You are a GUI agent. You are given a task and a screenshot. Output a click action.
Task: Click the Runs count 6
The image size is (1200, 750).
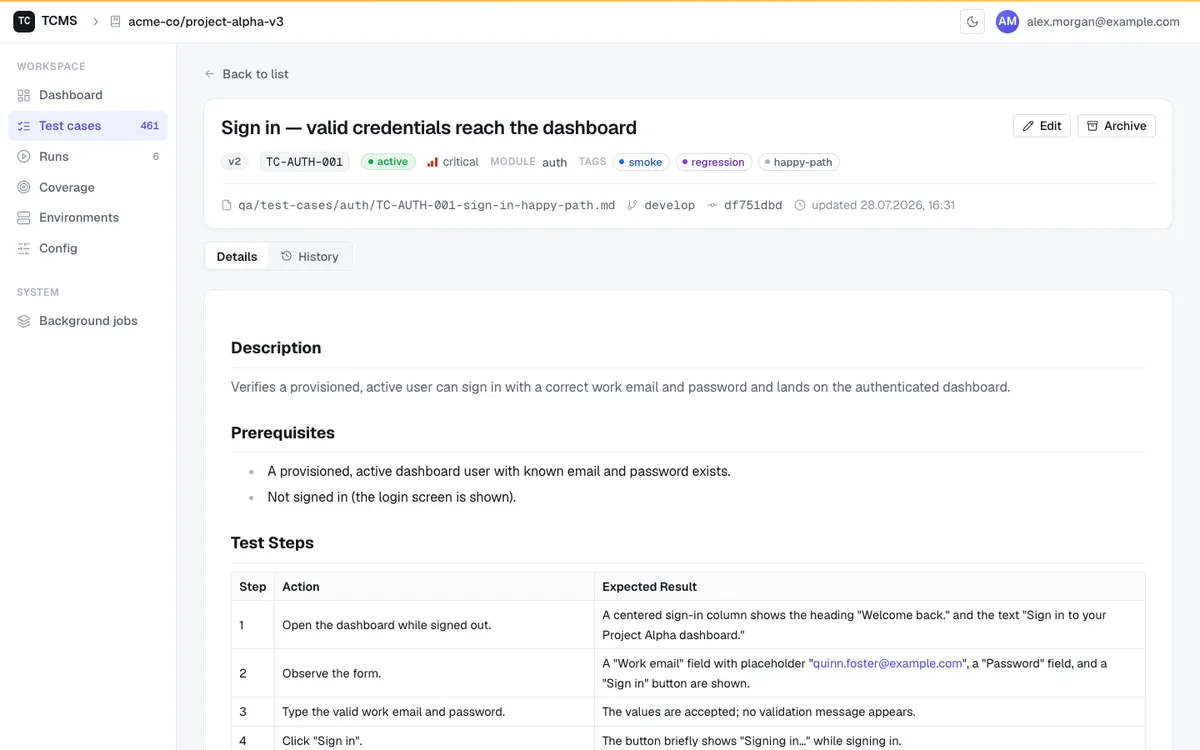(156, 156)
